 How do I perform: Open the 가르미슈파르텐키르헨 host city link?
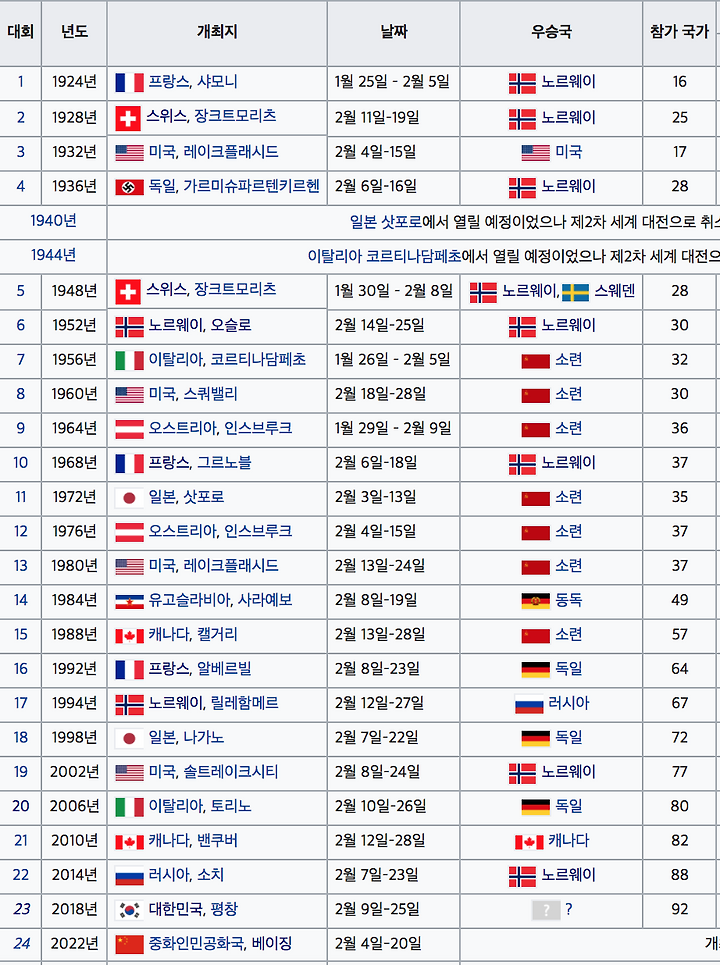coord(251,186)
